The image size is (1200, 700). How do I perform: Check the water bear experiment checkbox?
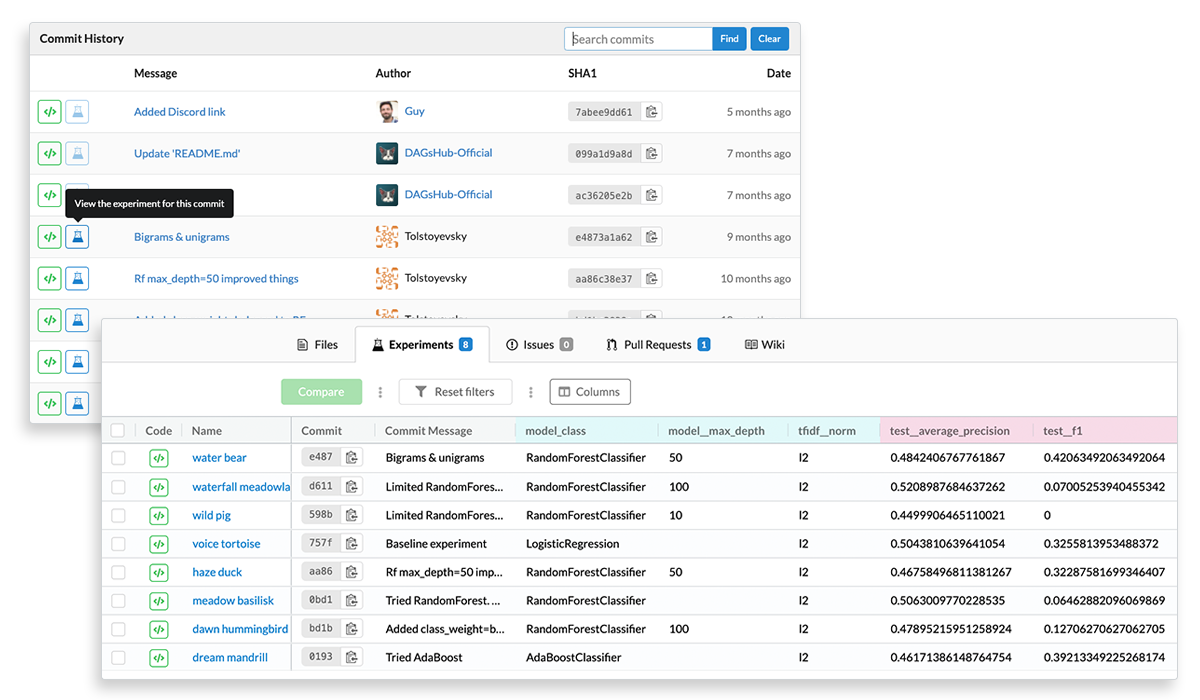tap(118, 458)
